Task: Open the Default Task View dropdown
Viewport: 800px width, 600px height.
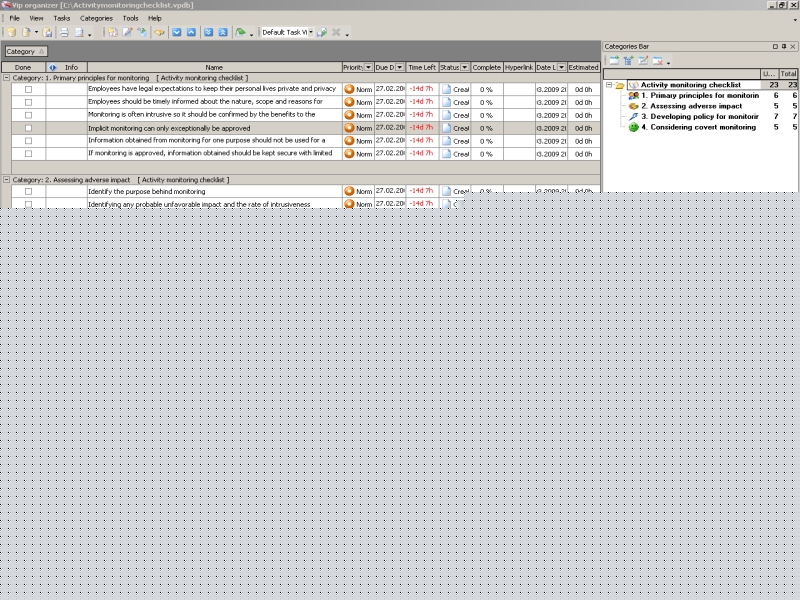Action: (311, 32)
